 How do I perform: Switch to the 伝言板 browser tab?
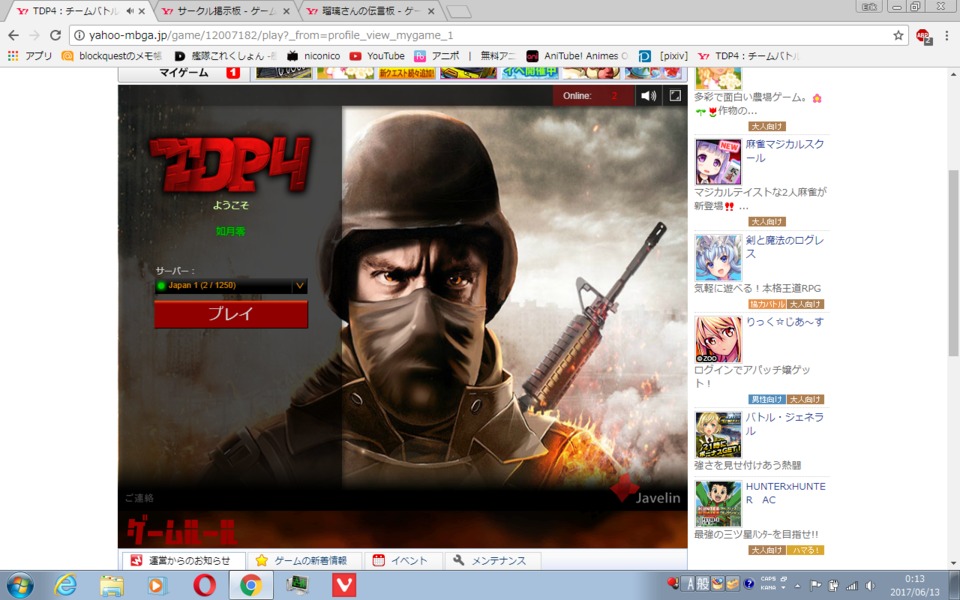[x=368, y=11]
